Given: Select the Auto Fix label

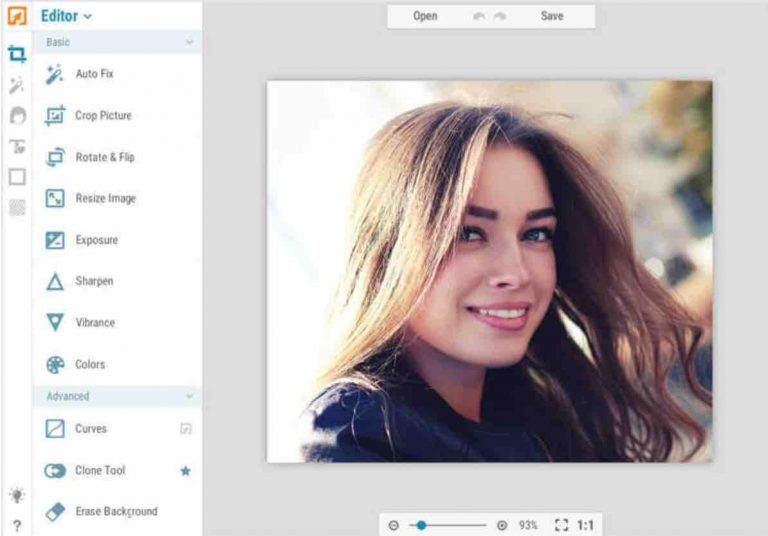Looking at the screenshot, I should [95, 74].
